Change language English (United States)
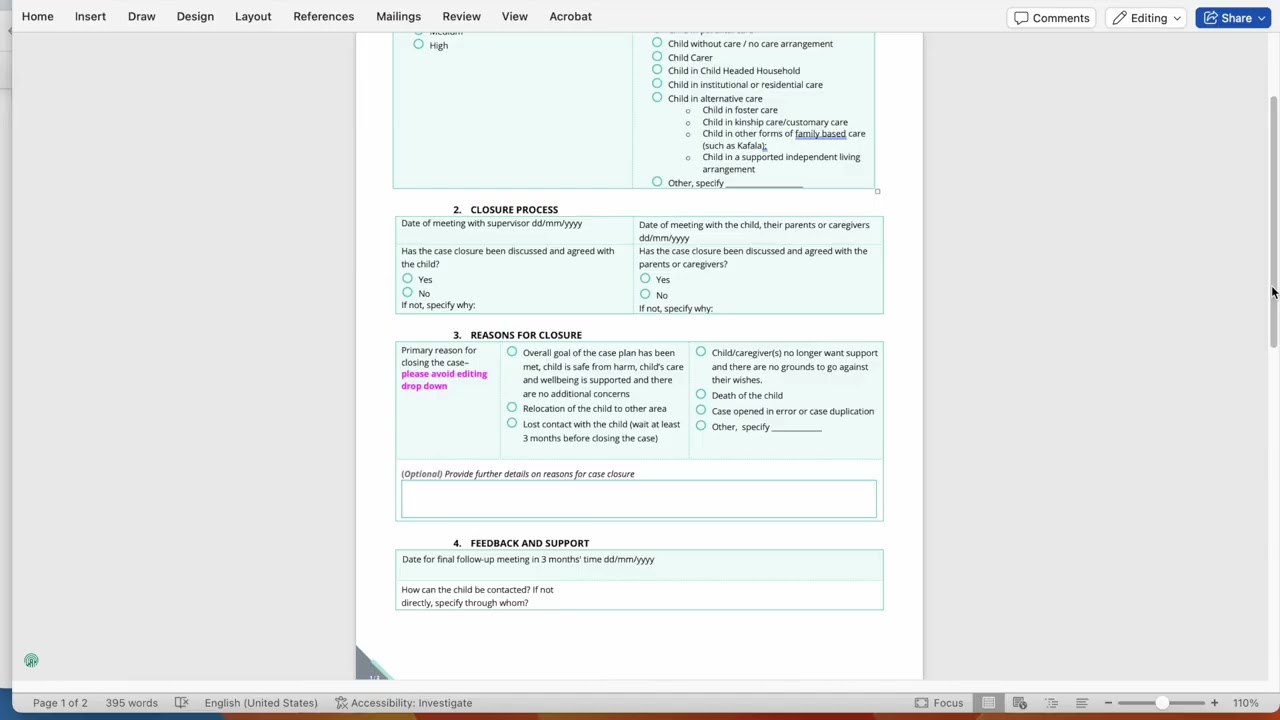Screen dimensions: 1280x720 coord(261,703)
